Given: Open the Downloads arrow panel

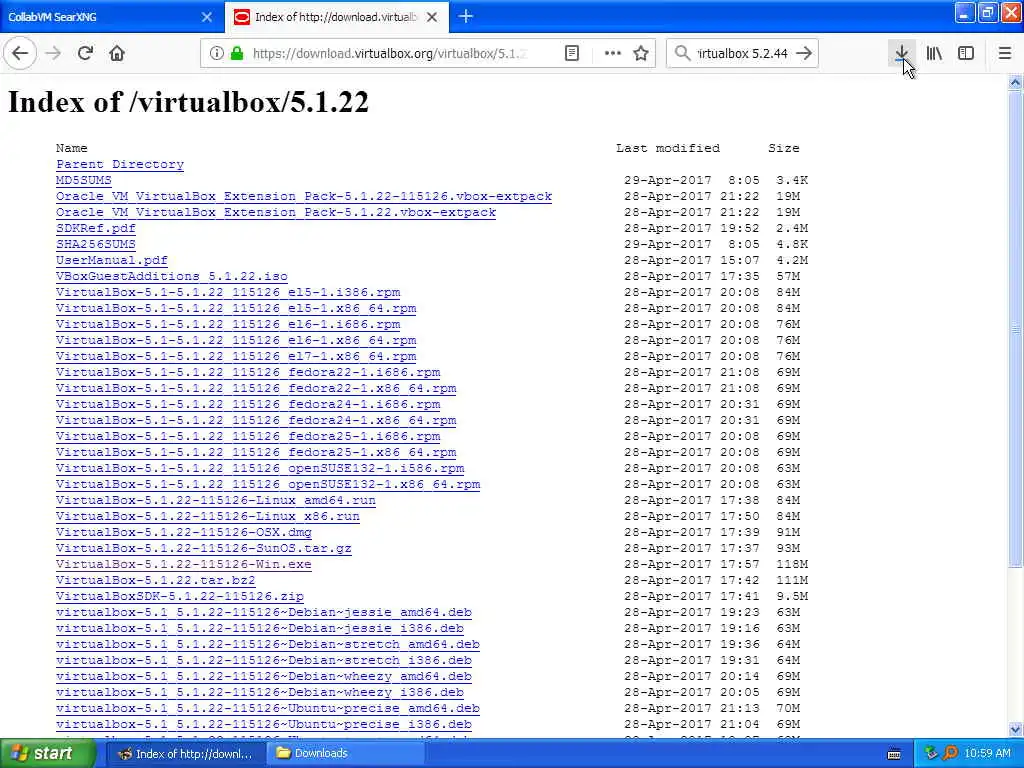Looking at the screenshot, I should click(x=901, y=54).
